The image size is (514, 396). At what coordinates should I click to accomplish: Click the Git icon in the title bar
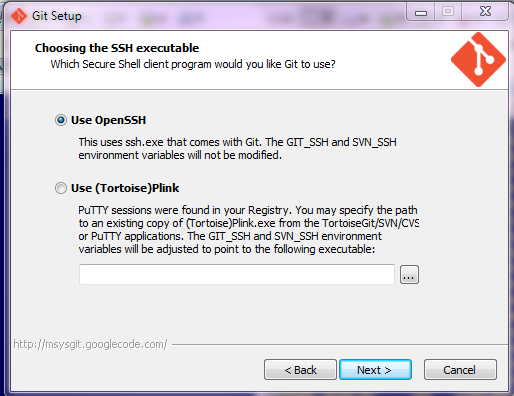[x=19, y=16]
